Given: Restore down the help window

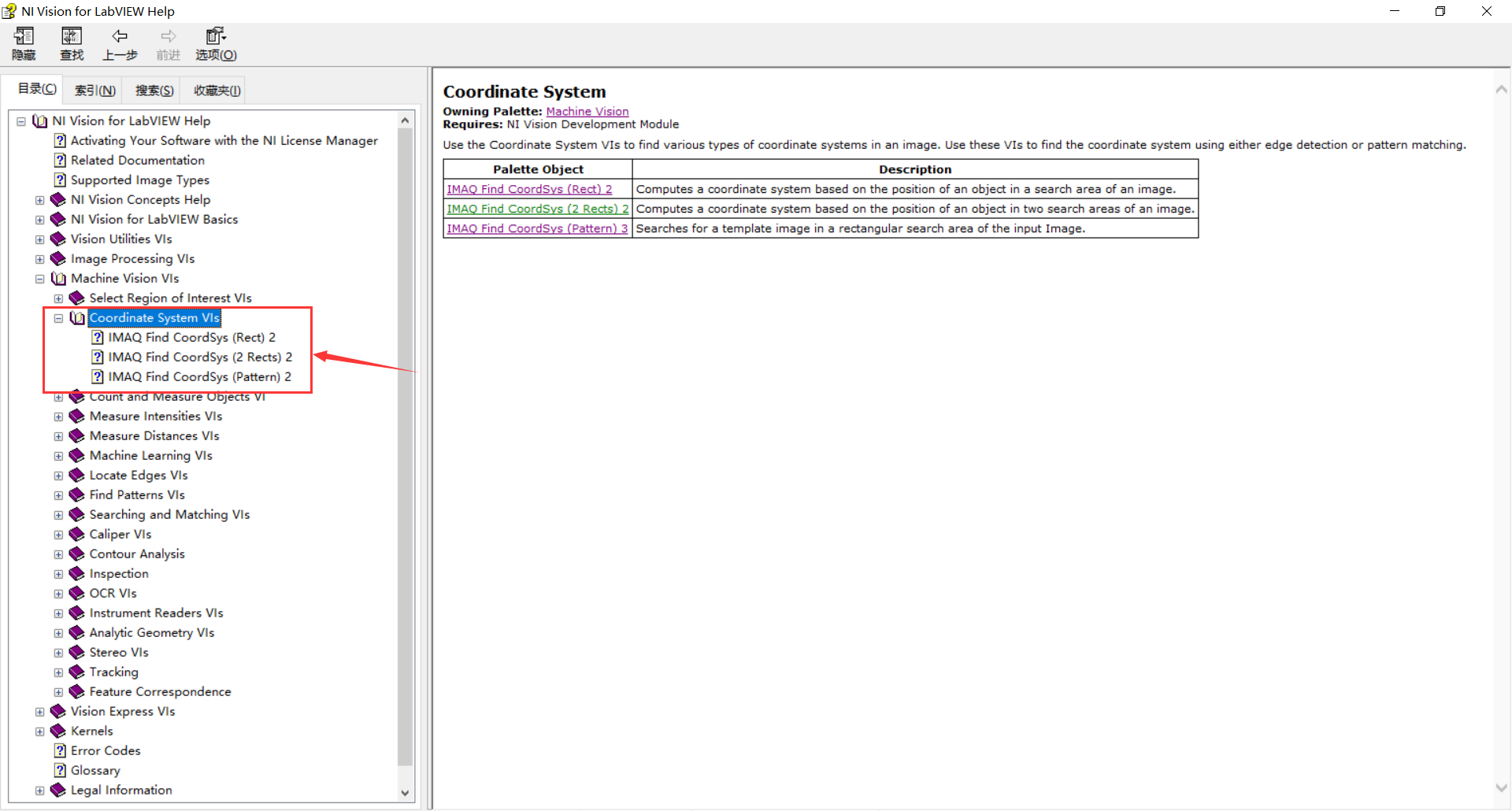Looking at the screenshot, I should tap(1440, 11).
